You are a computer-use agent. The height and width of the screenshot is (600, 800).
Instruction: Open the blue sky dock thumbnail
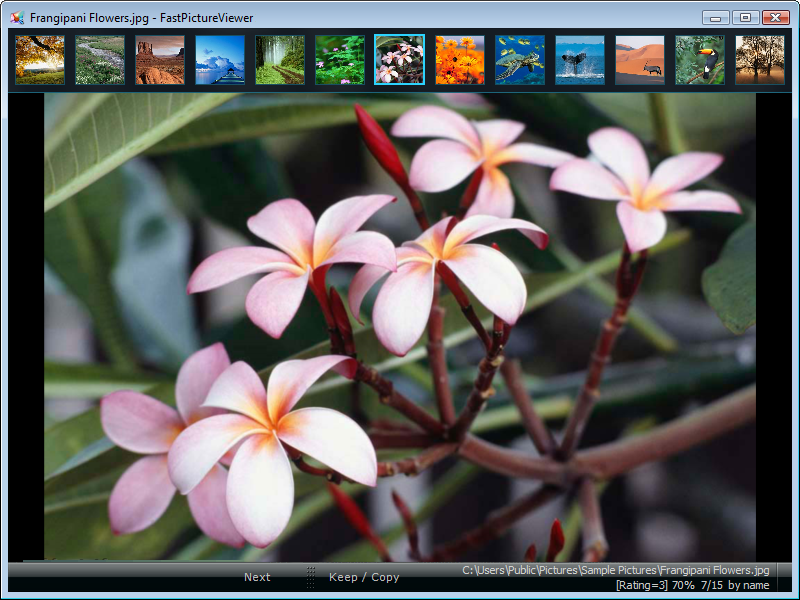tap(220, 60)
